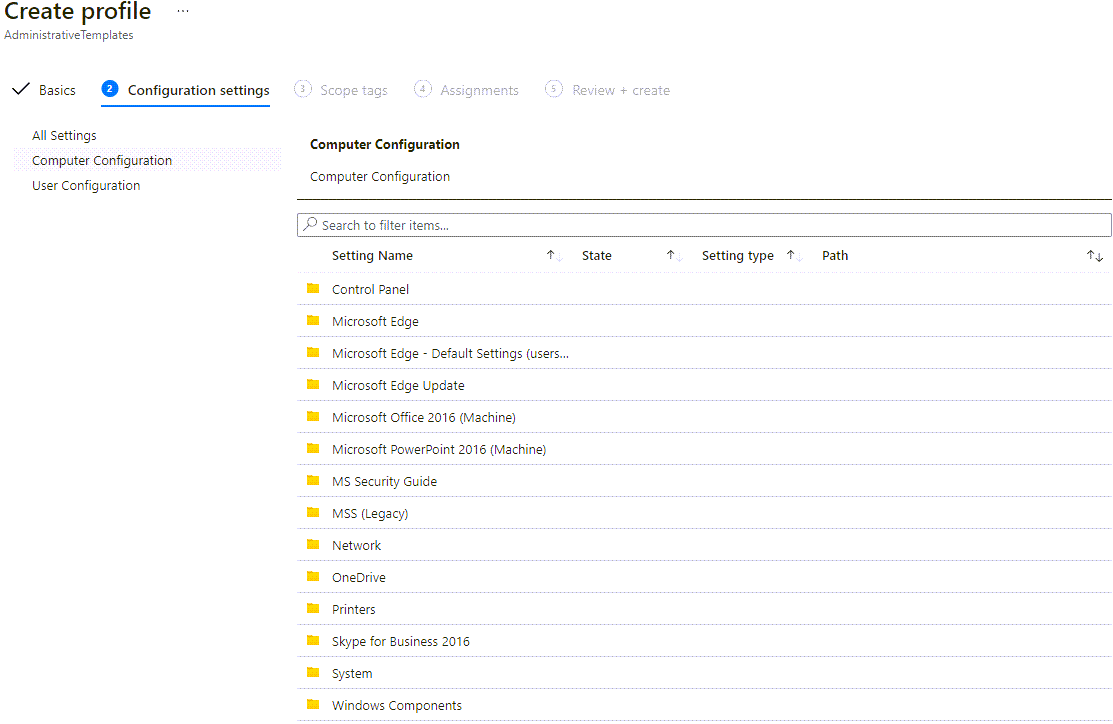Open the Assignments tab
1113x724 pixels.
(479, 90)
